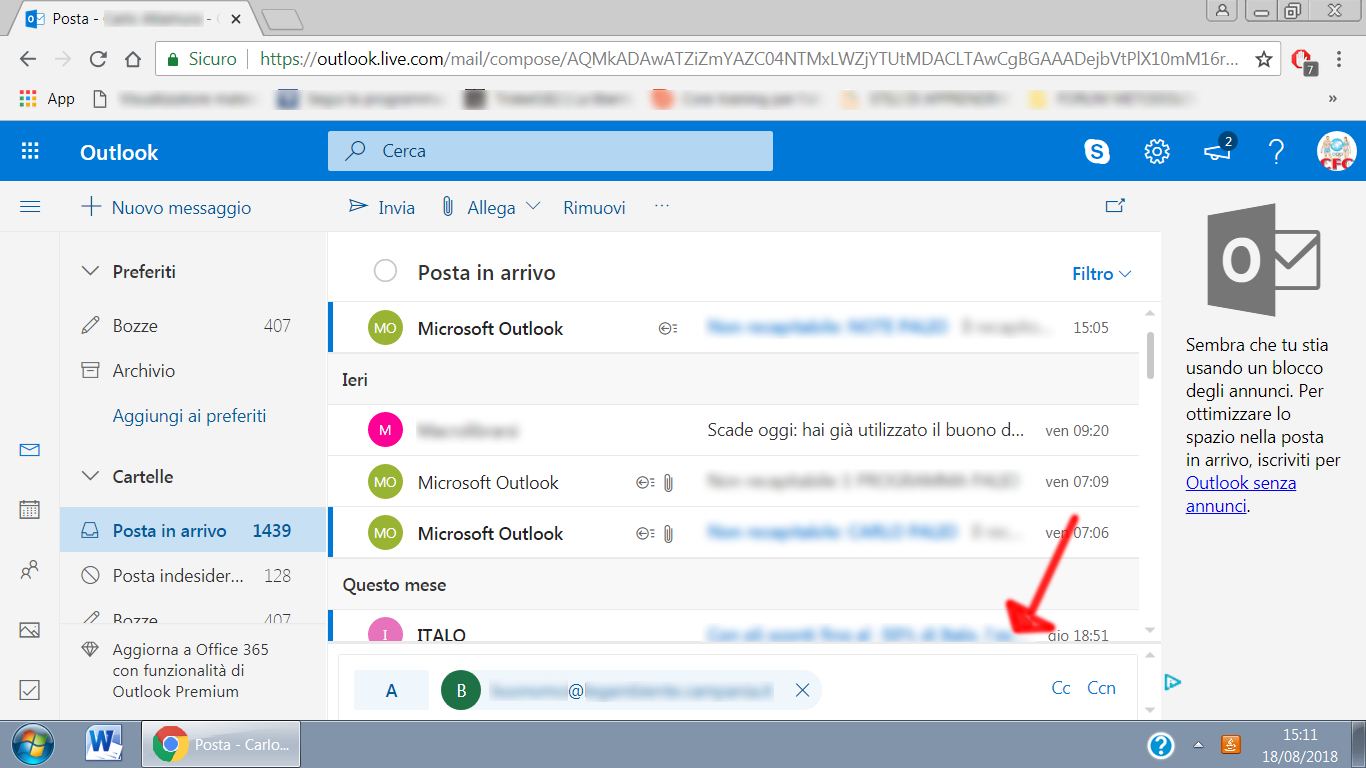Click the Cerca search field
The image size is (1366, 768).
(550, 151)
